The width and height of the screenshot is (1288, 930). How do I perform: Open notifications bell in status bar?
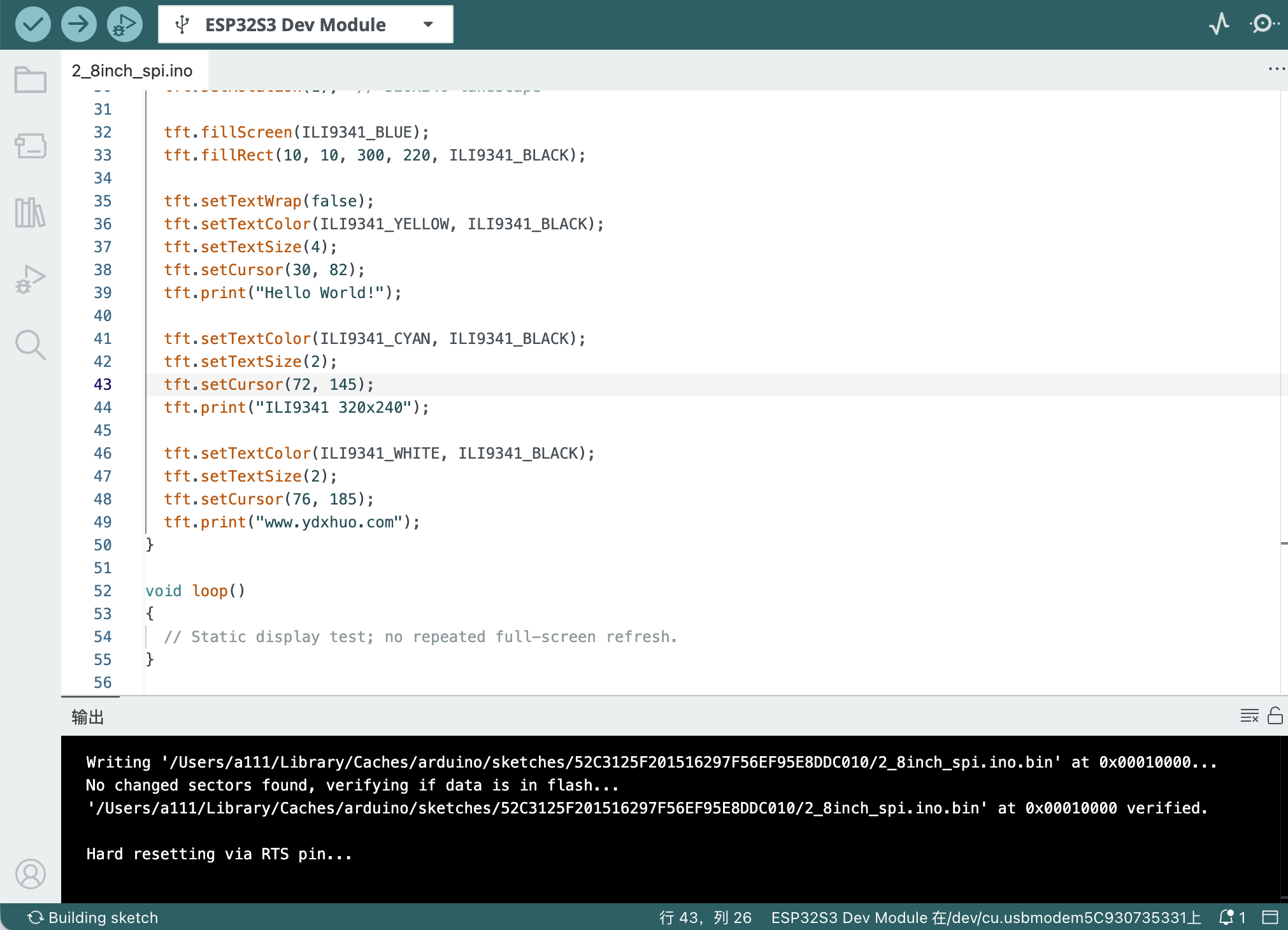pyautogui.click(x=1232, y=917)
